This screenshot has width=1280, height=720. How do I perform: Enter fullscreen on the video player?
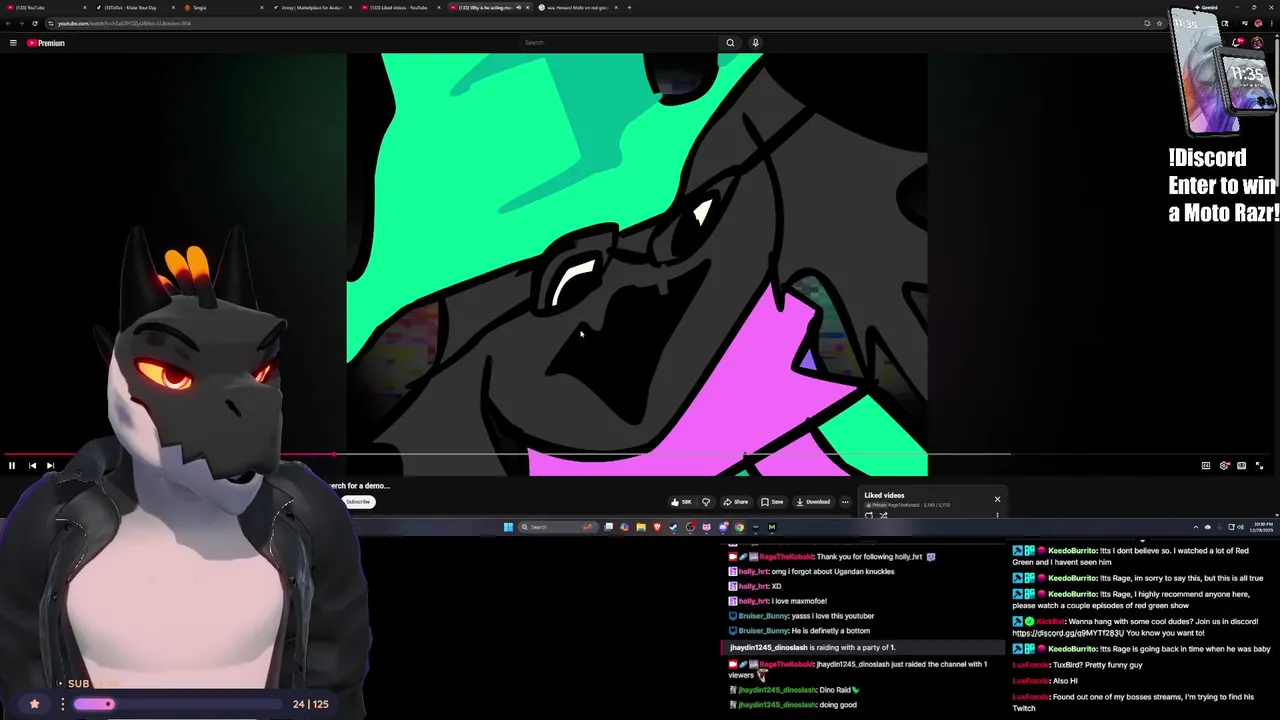1259,466
